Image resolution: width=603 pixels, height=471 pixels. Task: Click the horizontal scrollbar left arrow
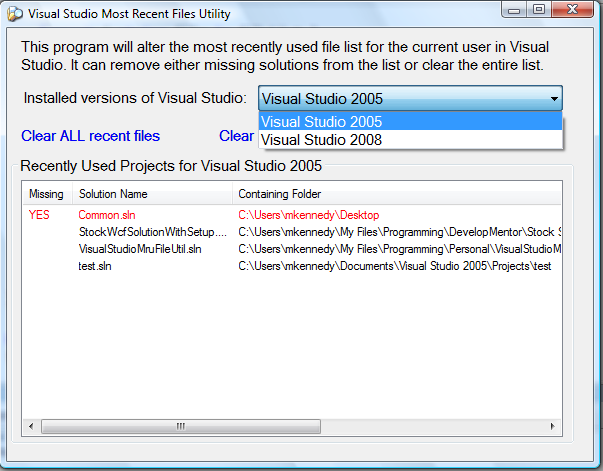[x=30, y=426]
